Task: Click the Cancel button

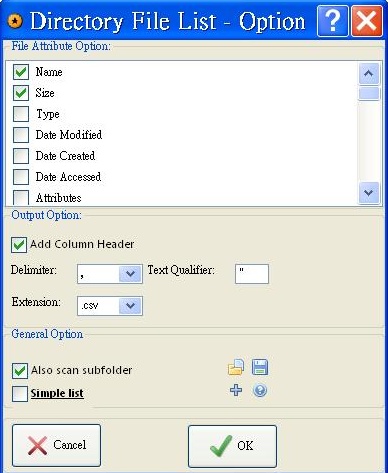Action: pos(56,445)
